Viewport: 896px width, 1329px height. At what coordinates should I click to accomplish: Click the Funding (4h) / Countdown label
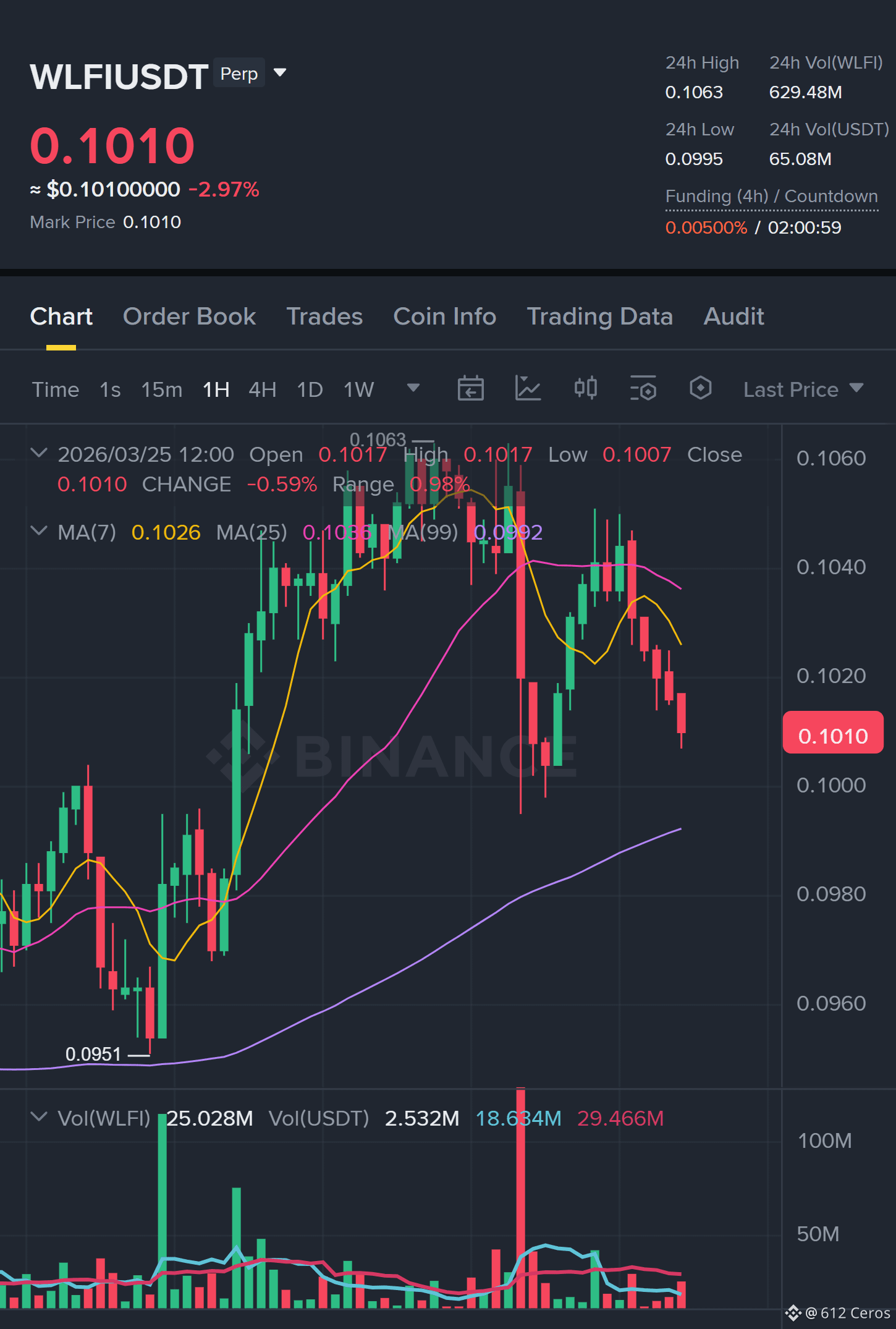(x=771, y=197)
